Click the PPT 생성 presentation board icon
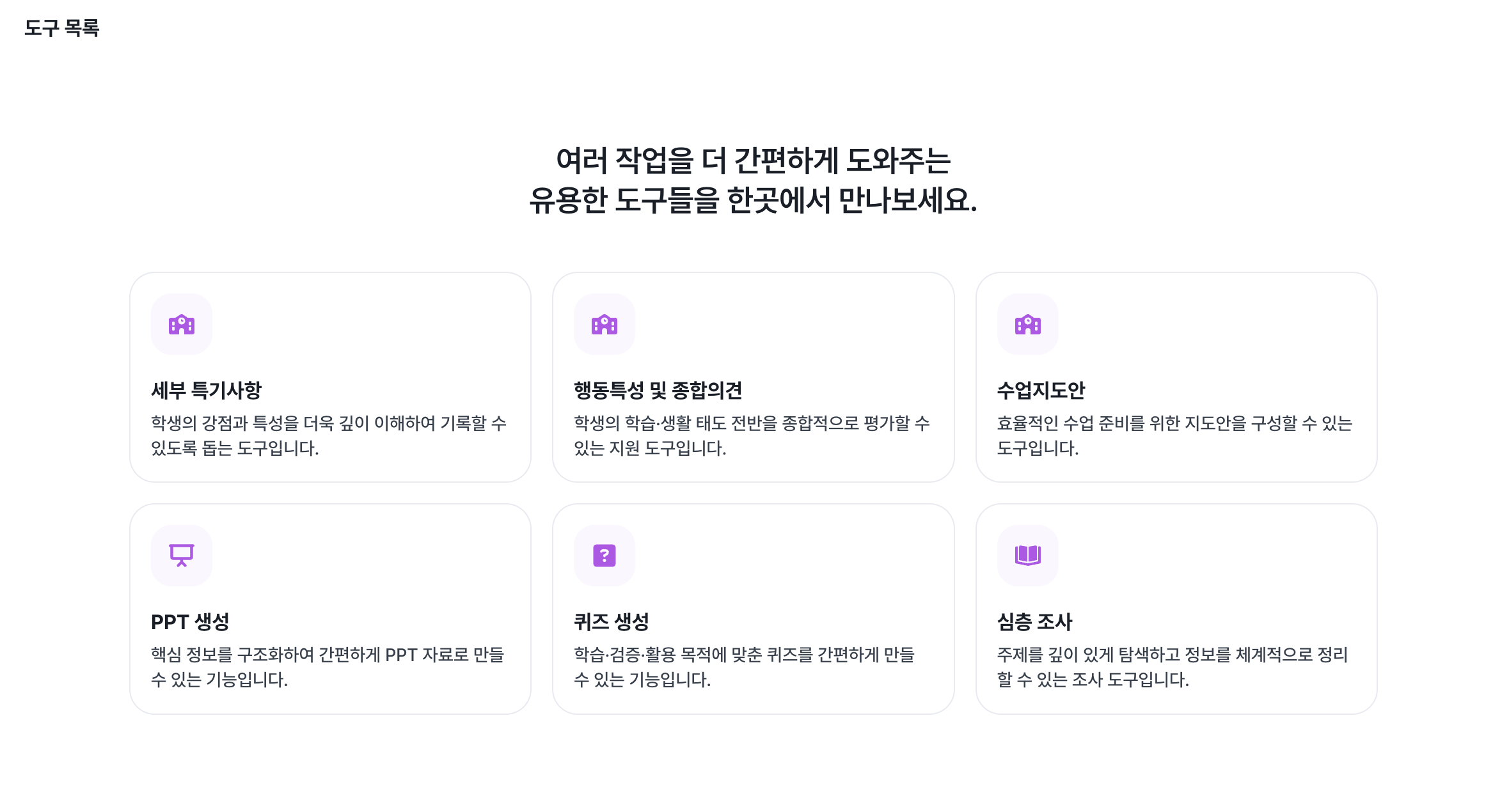This screenshot has width=1493, height=812. [181, 556]
